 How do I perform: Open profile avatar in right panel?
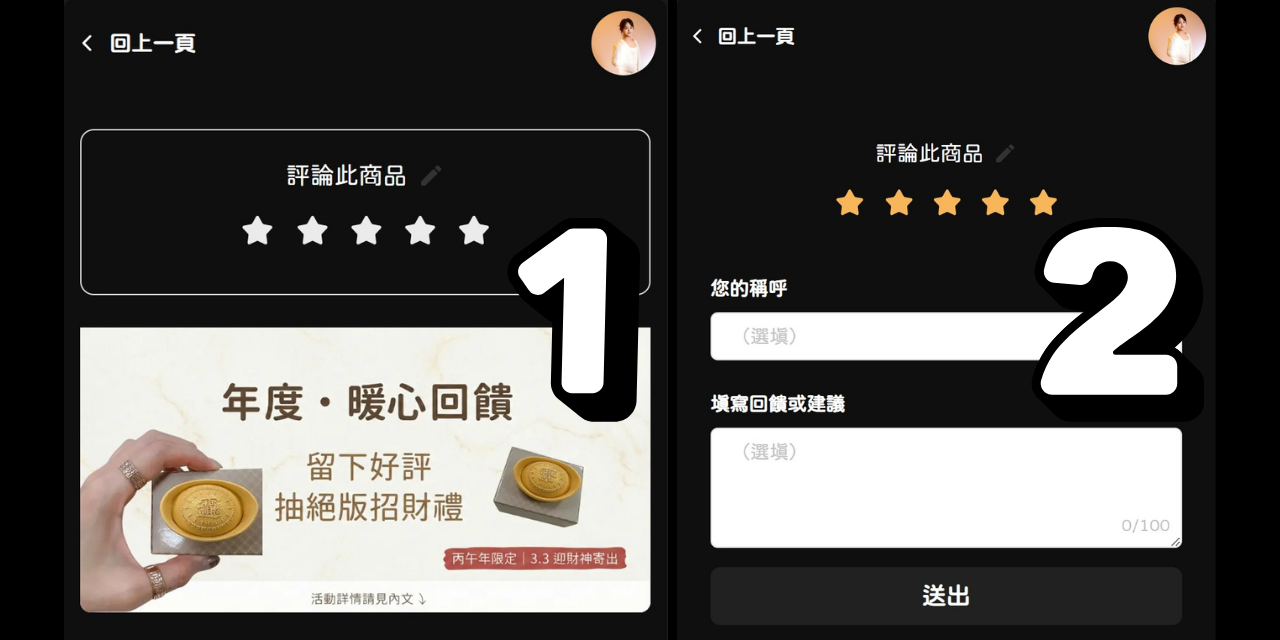tap(1177, 36)
